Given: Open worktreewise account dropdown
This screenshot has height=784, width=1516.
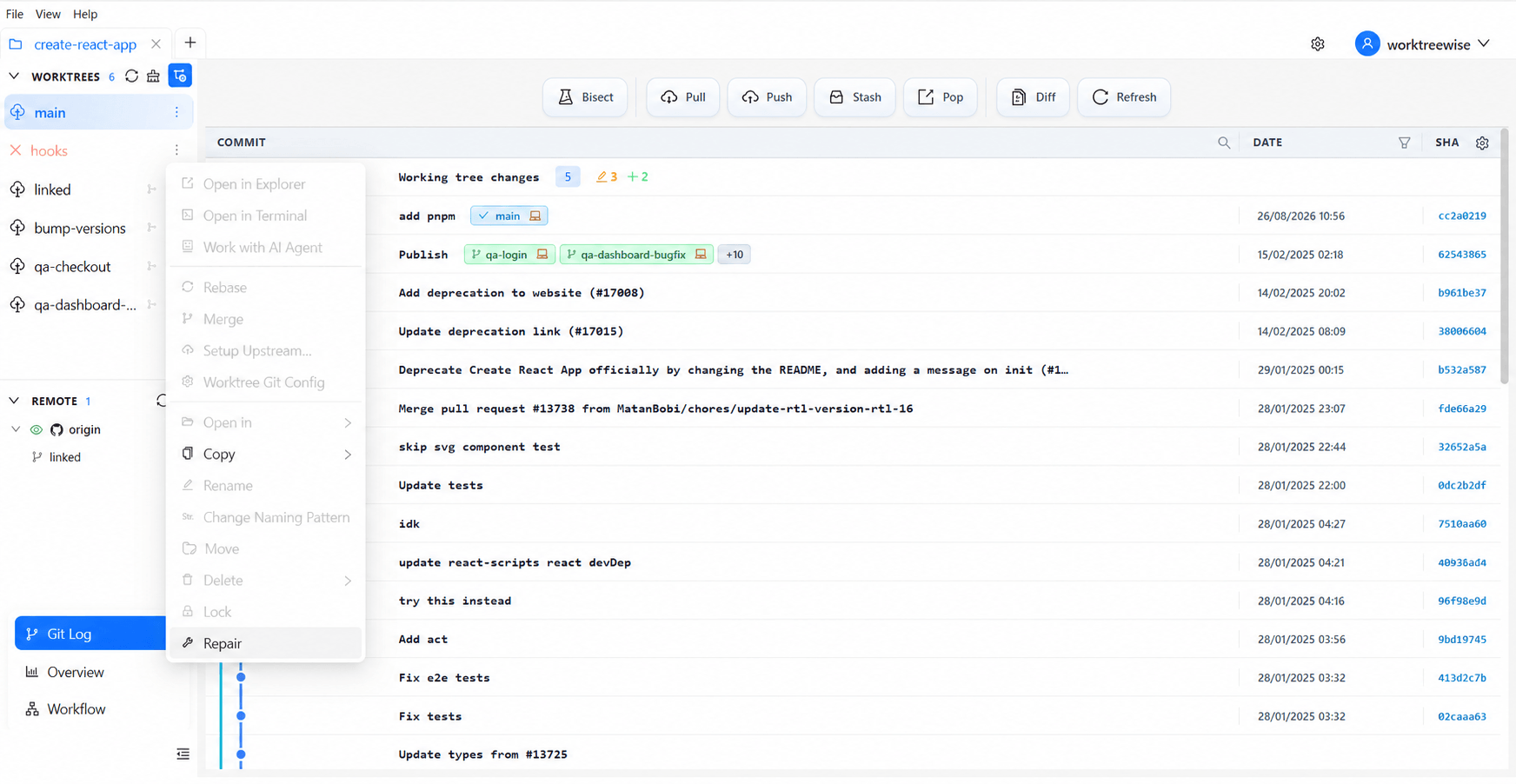Looking at the screenshot, I should click(1439, 44).
